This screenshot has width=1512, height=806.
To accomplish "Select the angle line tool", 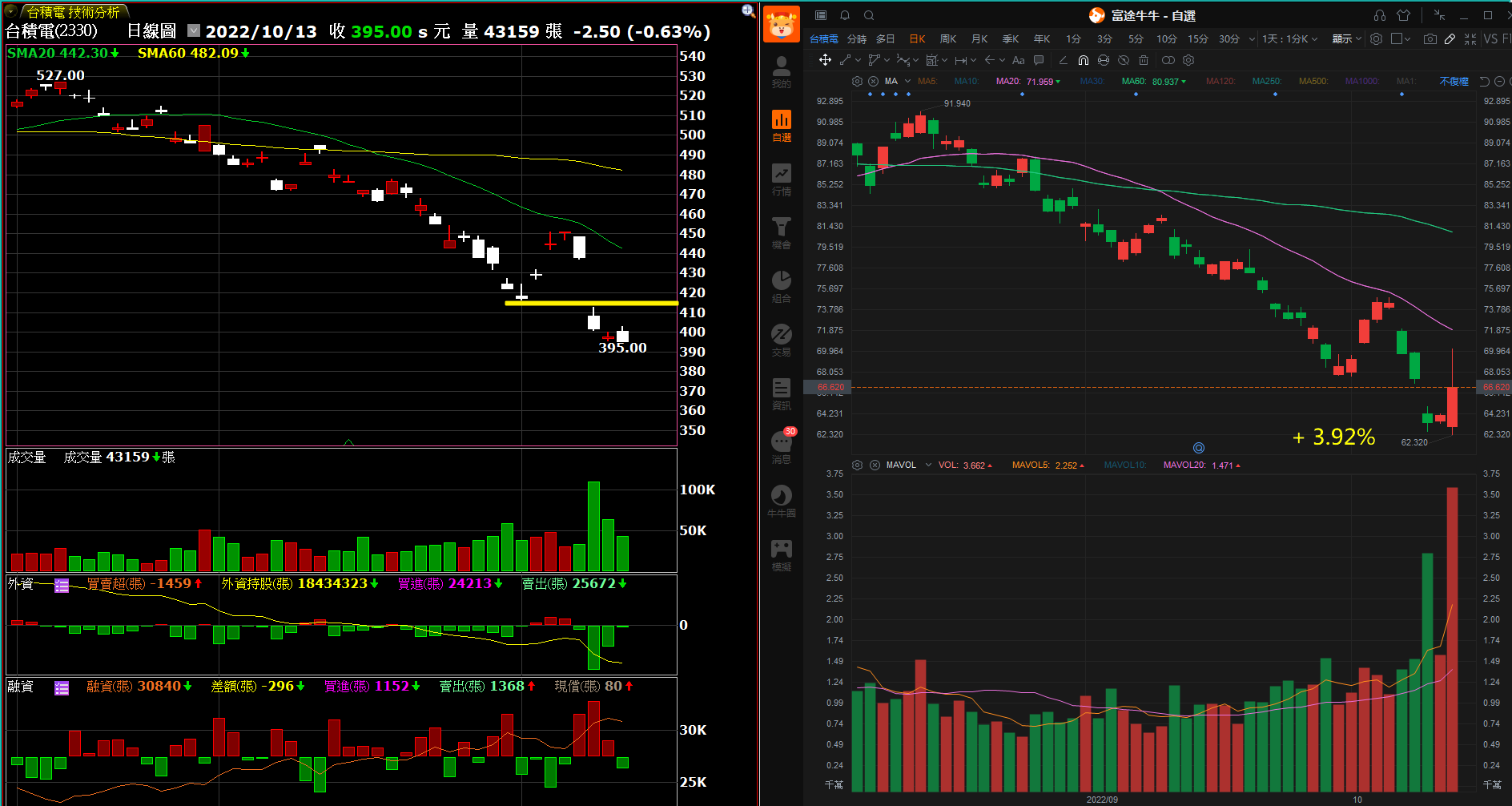I will (1063, 60).
